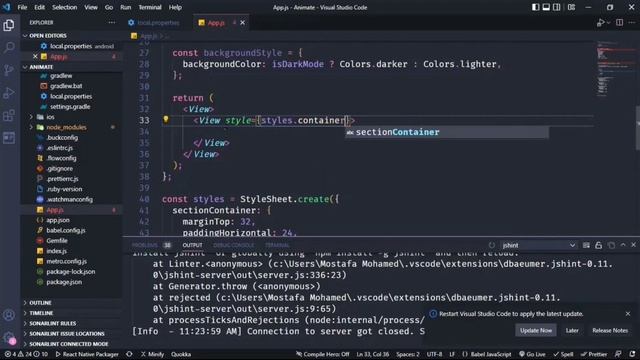Open metro.config.js file
The image size is (640, 360).
click(67, 261)
